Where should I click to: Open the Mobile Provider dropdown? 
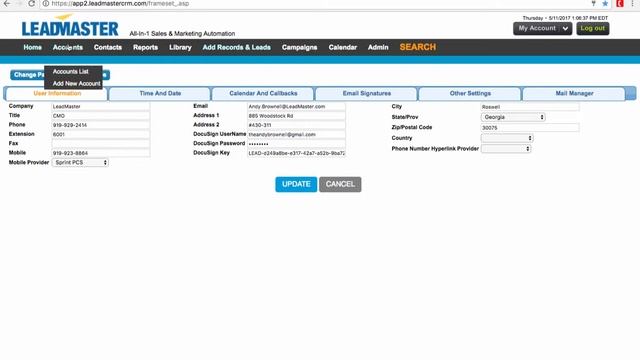coord(80,162)
